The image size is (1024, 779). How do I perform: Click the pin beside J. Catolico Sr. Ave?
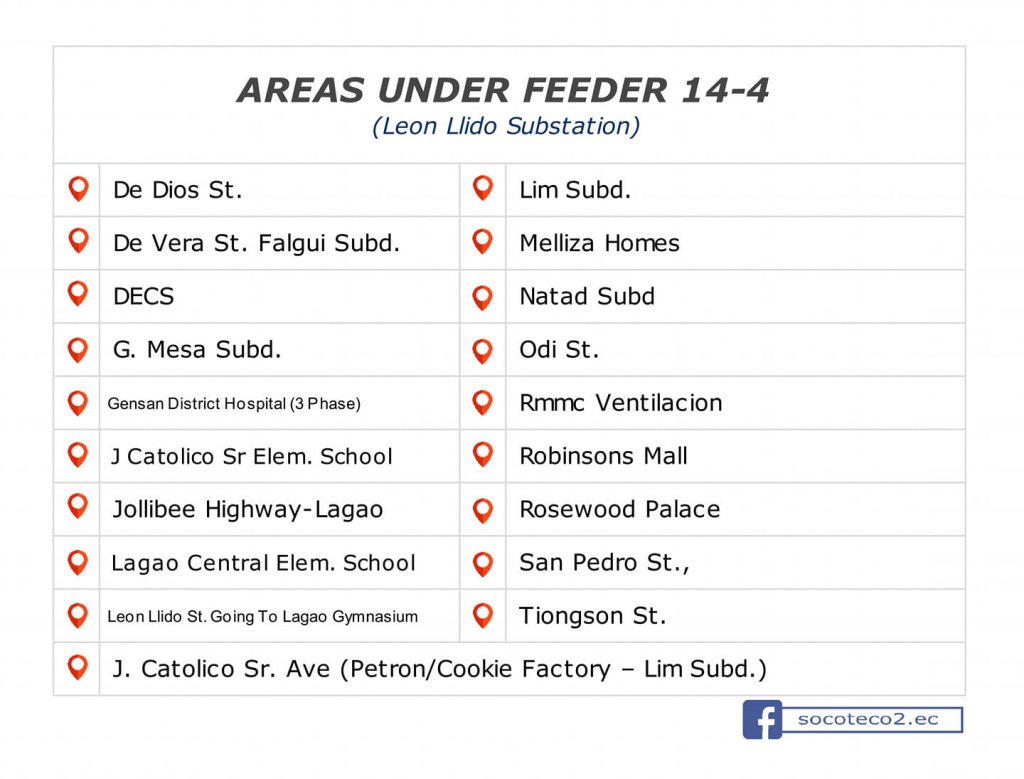click(78, 667)
